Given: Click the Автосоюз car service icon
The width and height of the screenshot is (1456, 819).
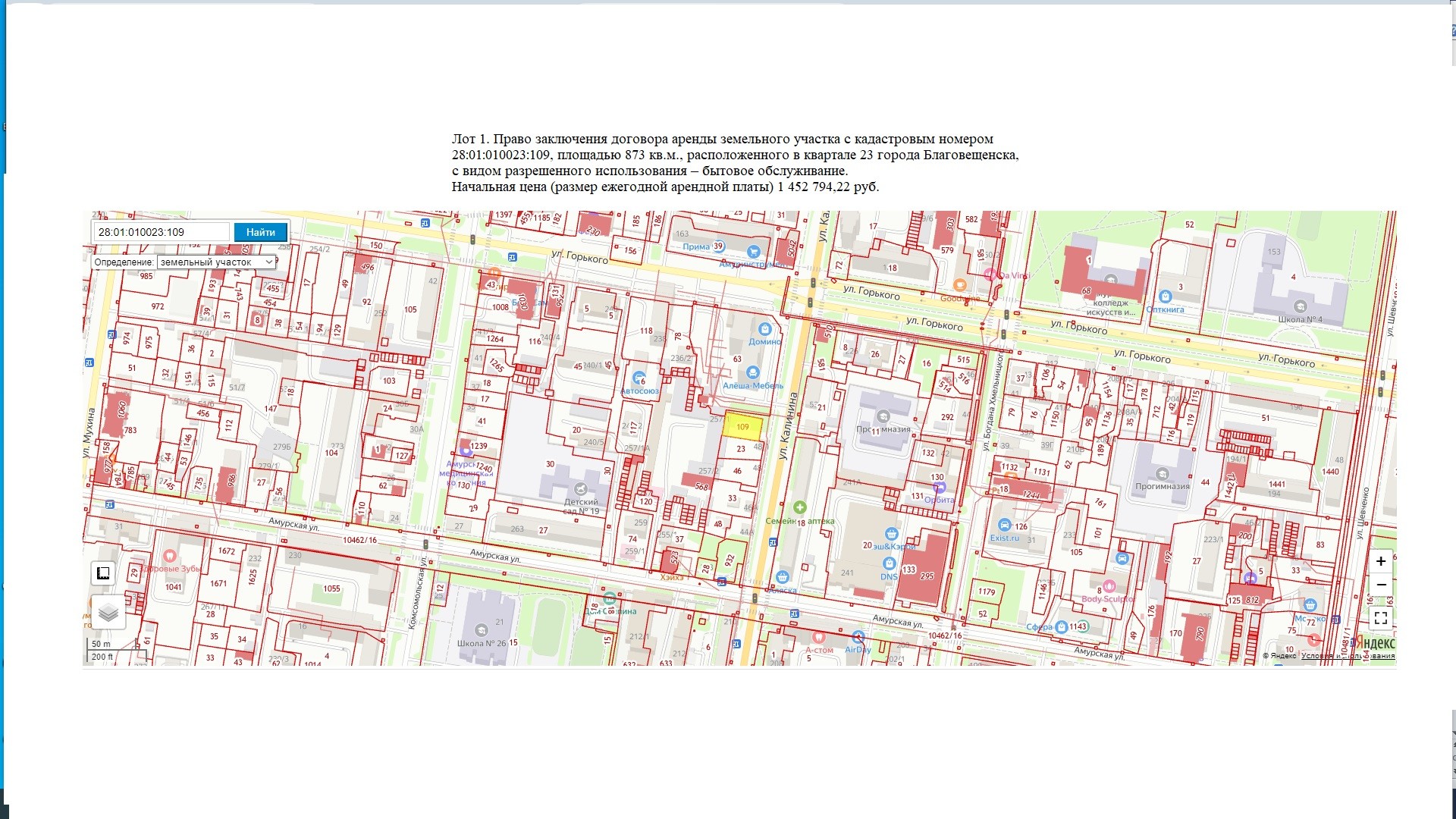Looking at the screenshot, I should coord(639,378).
